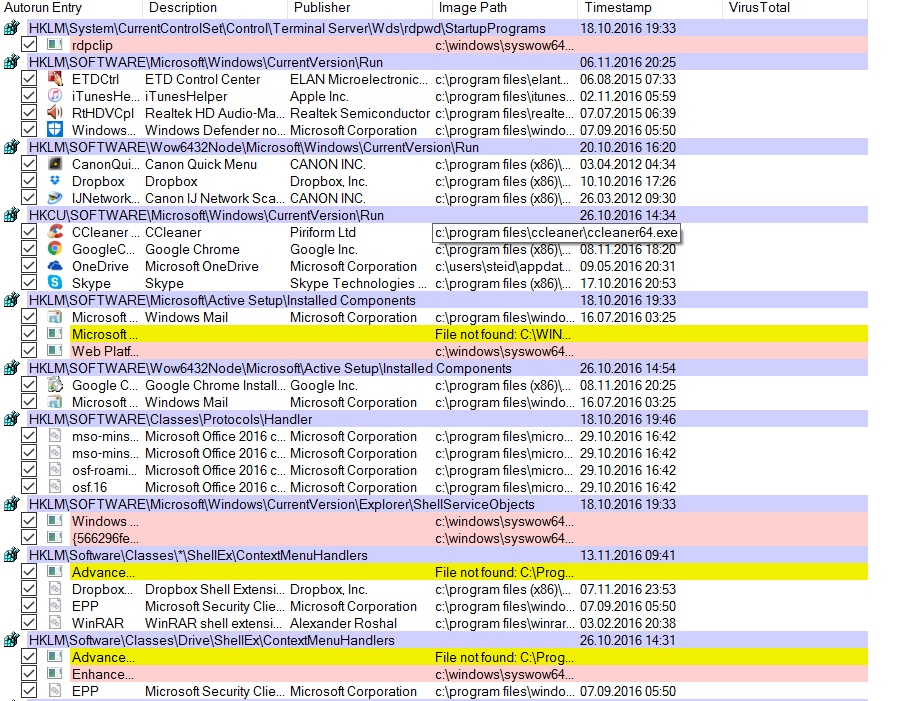Click timestamp '03.02.2016 20:38' cell
This screenshot has width=898, height=701.
628,623
